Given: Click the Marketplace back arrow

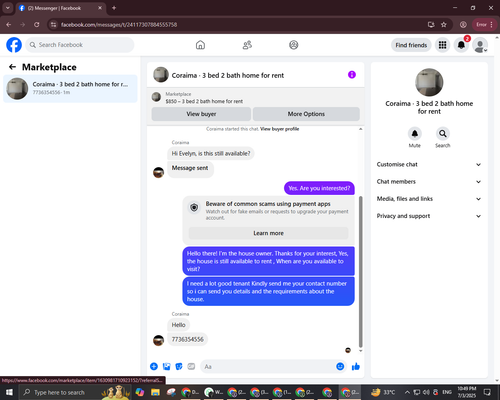Looking at the screenshot, I should pos(12,67).
